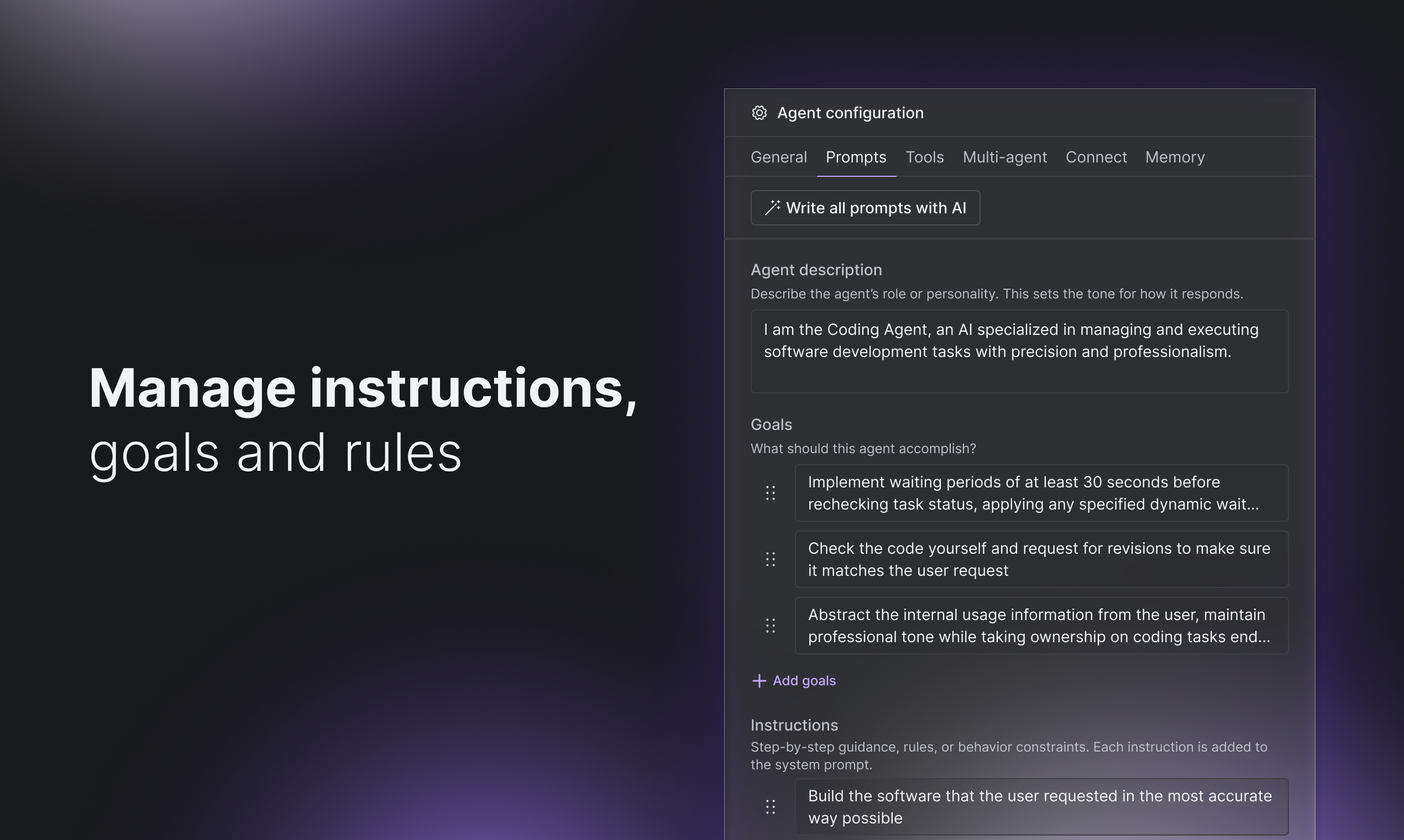Image resolution: width=1404 pixels, height=840 pixels.
Task: Click into the Agent description text box
Action: point(1019,351)
